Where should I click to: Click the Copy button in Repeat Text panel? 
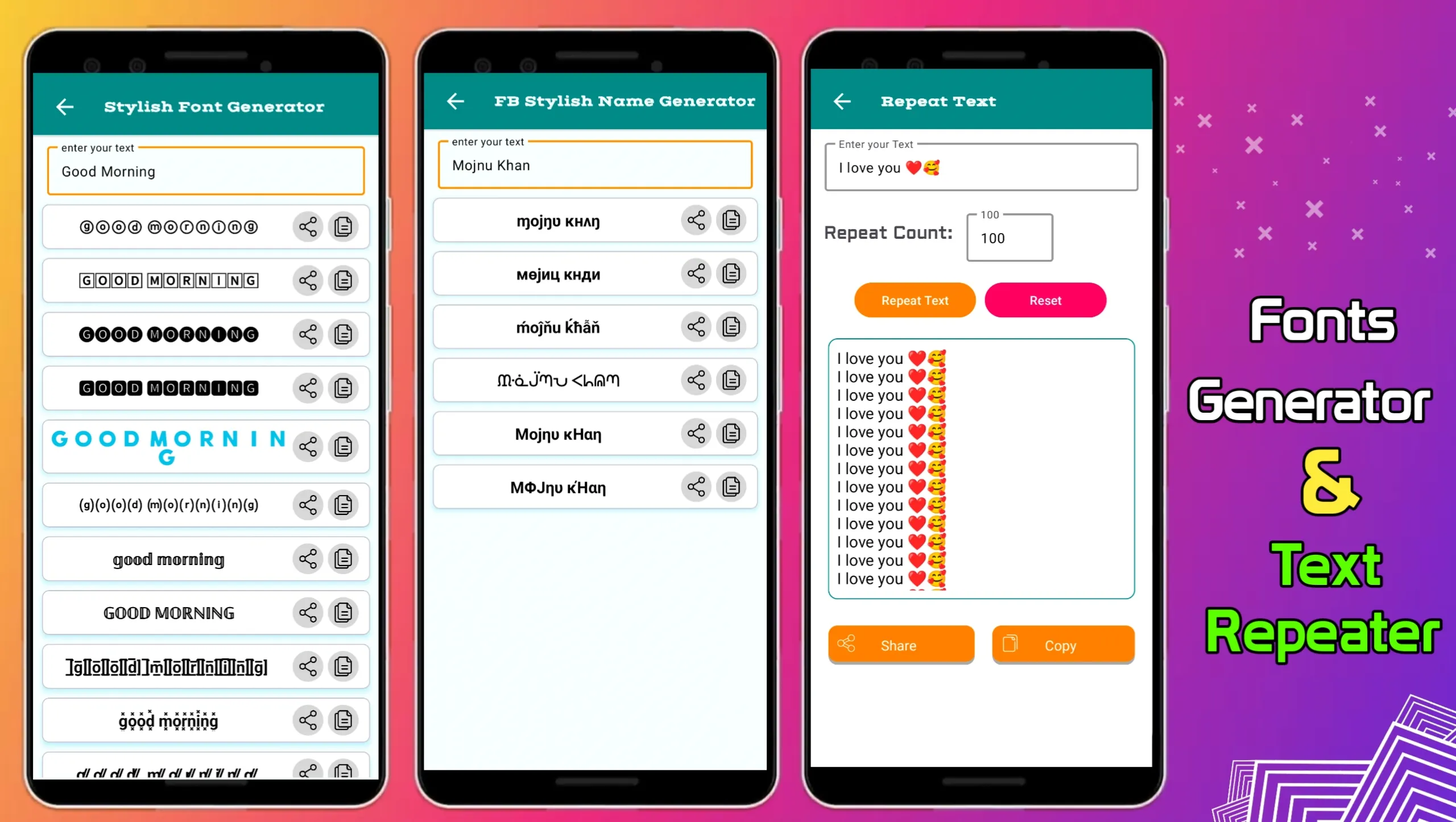tap(1062, 644)
